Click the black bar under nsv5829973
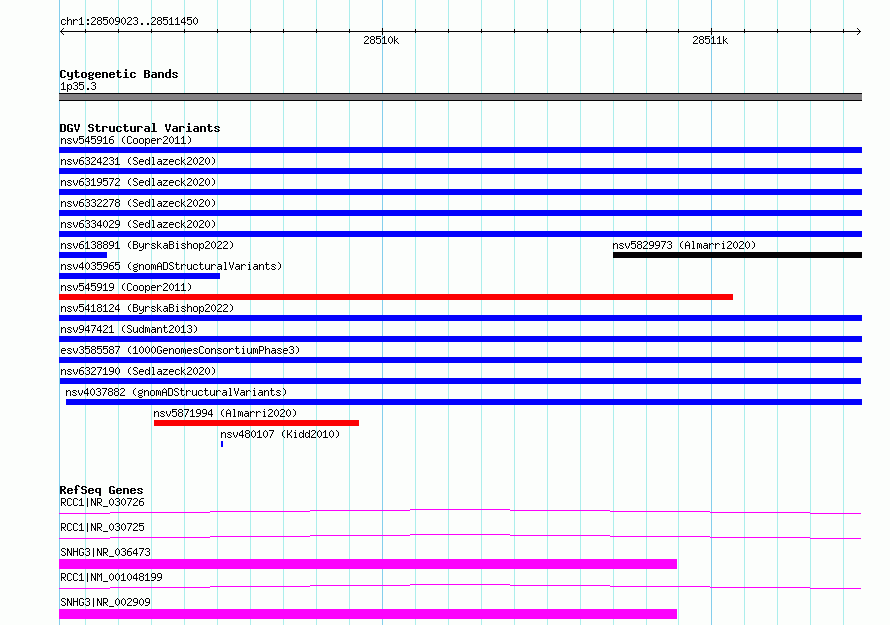 pos(737,255)
